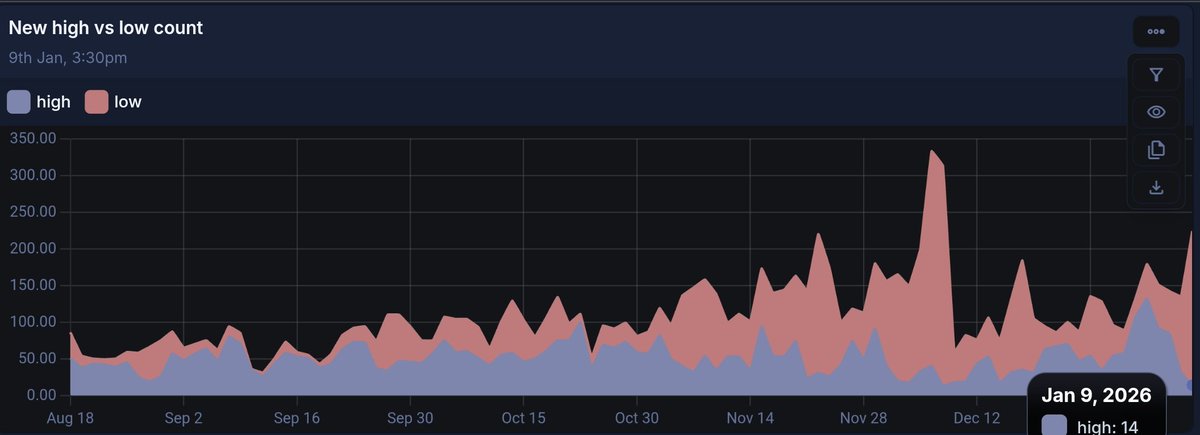This screenshot has height=435, width=1200.
Task: Open the three-dot more options menu
Action: pos(1156,31)
